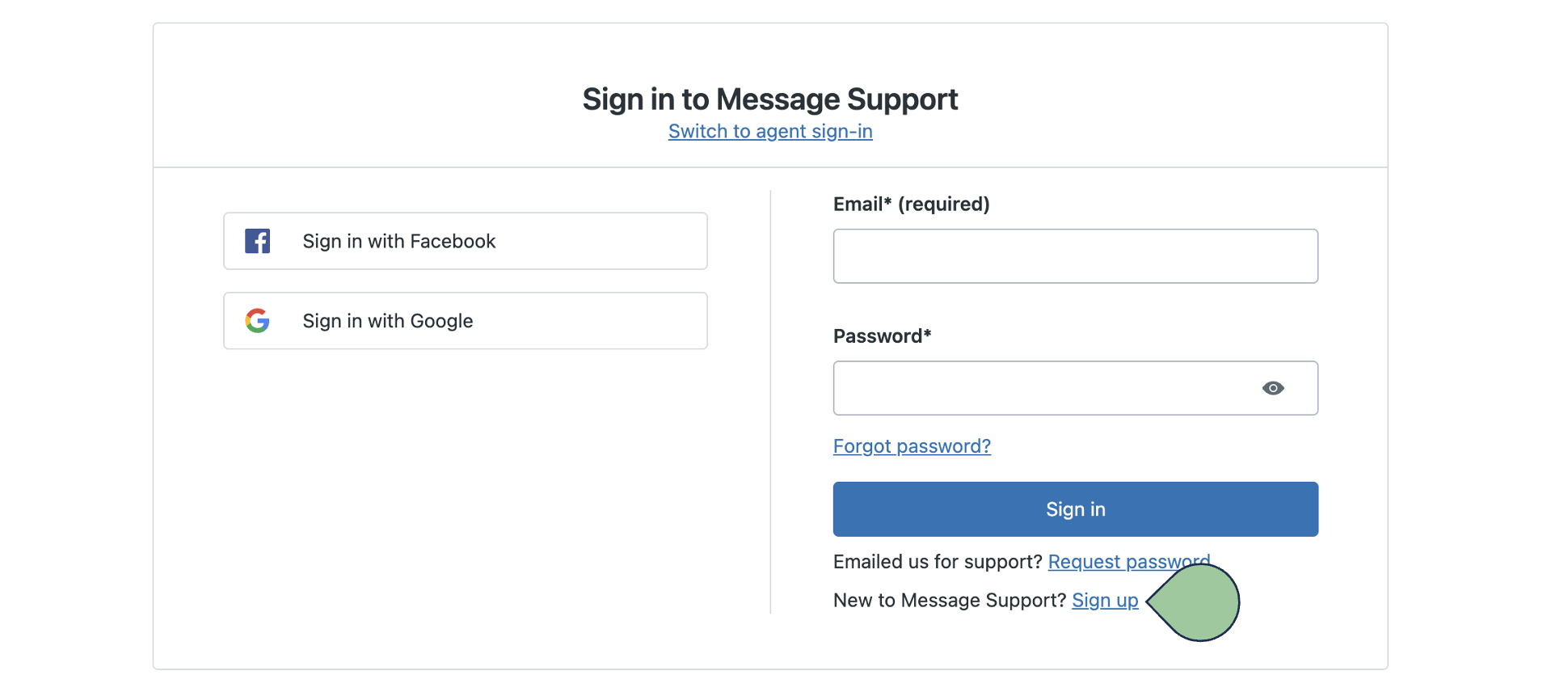This screenshot has height=692, width=1568.
Task: Click into the Password field
Action: pyautogui.click(x=1043, y=388)
